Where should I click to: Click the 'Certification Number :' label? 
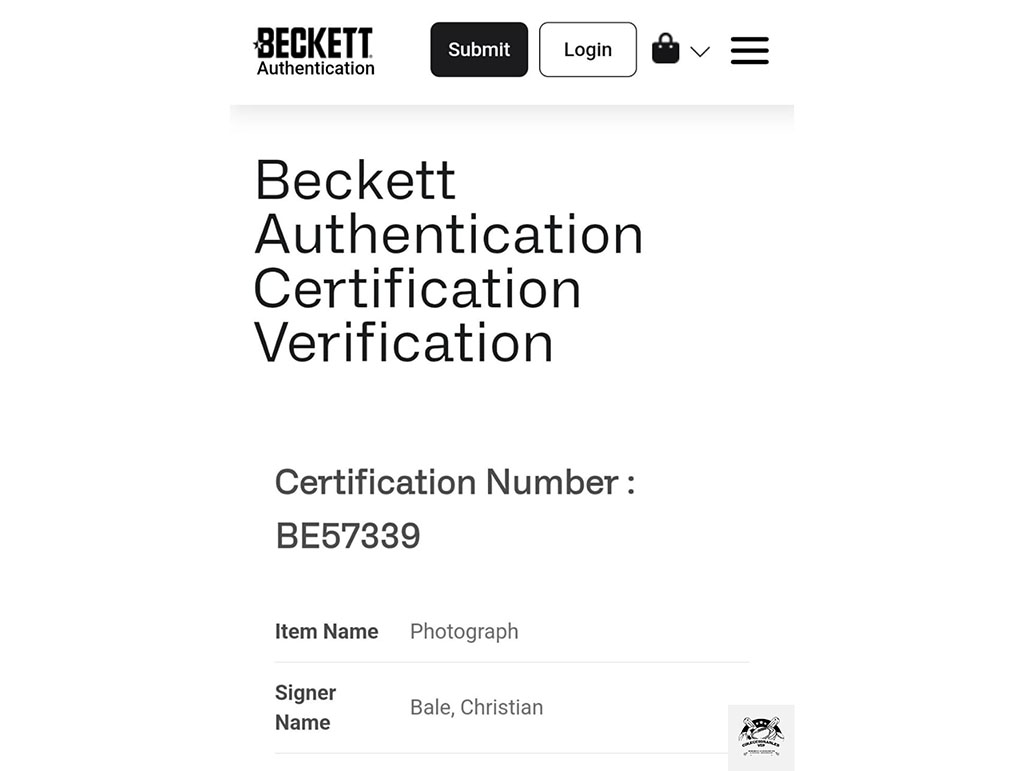click(x=455, y=482)
